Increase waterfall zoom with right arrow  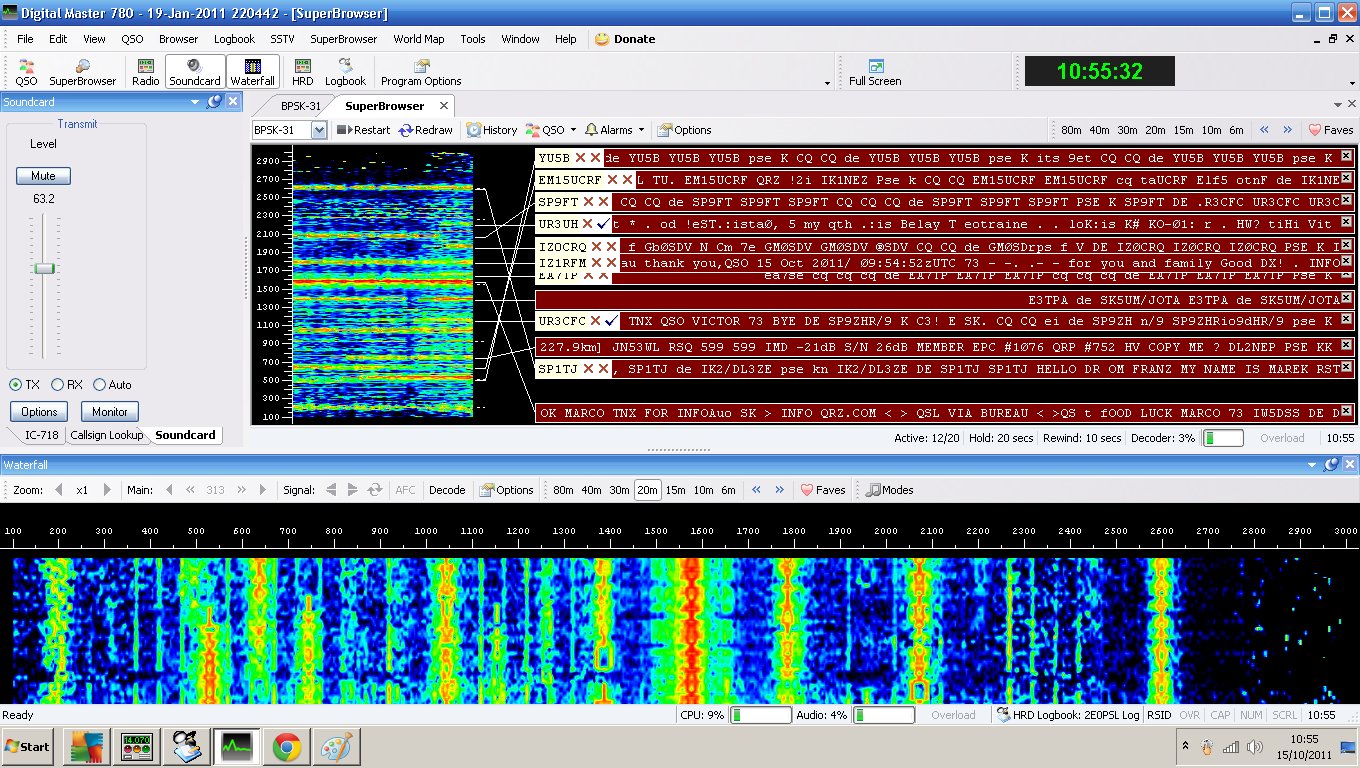106,490
